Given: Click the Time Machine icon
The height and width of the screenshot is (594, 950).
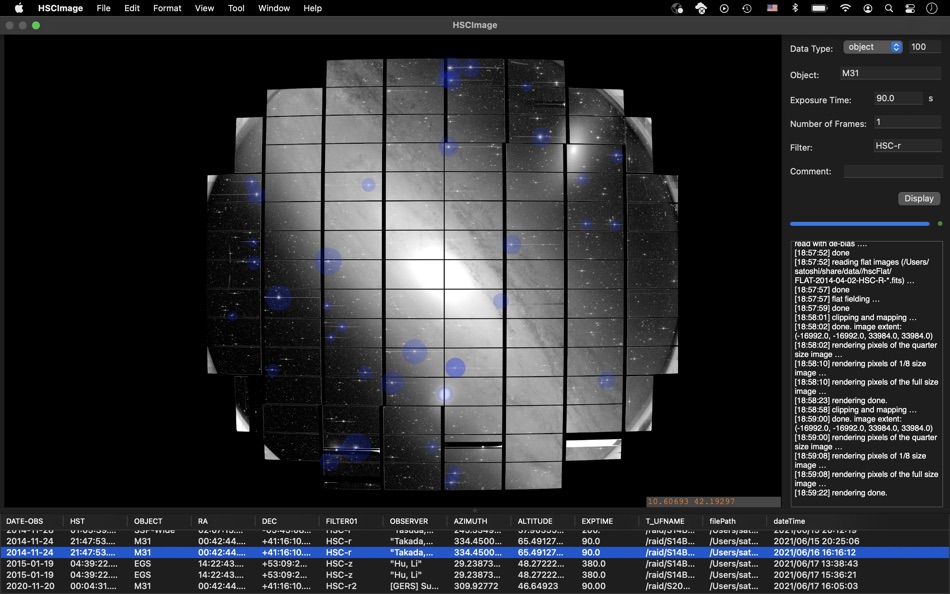Looking at the screenshot, I should (x=747, y=8).
